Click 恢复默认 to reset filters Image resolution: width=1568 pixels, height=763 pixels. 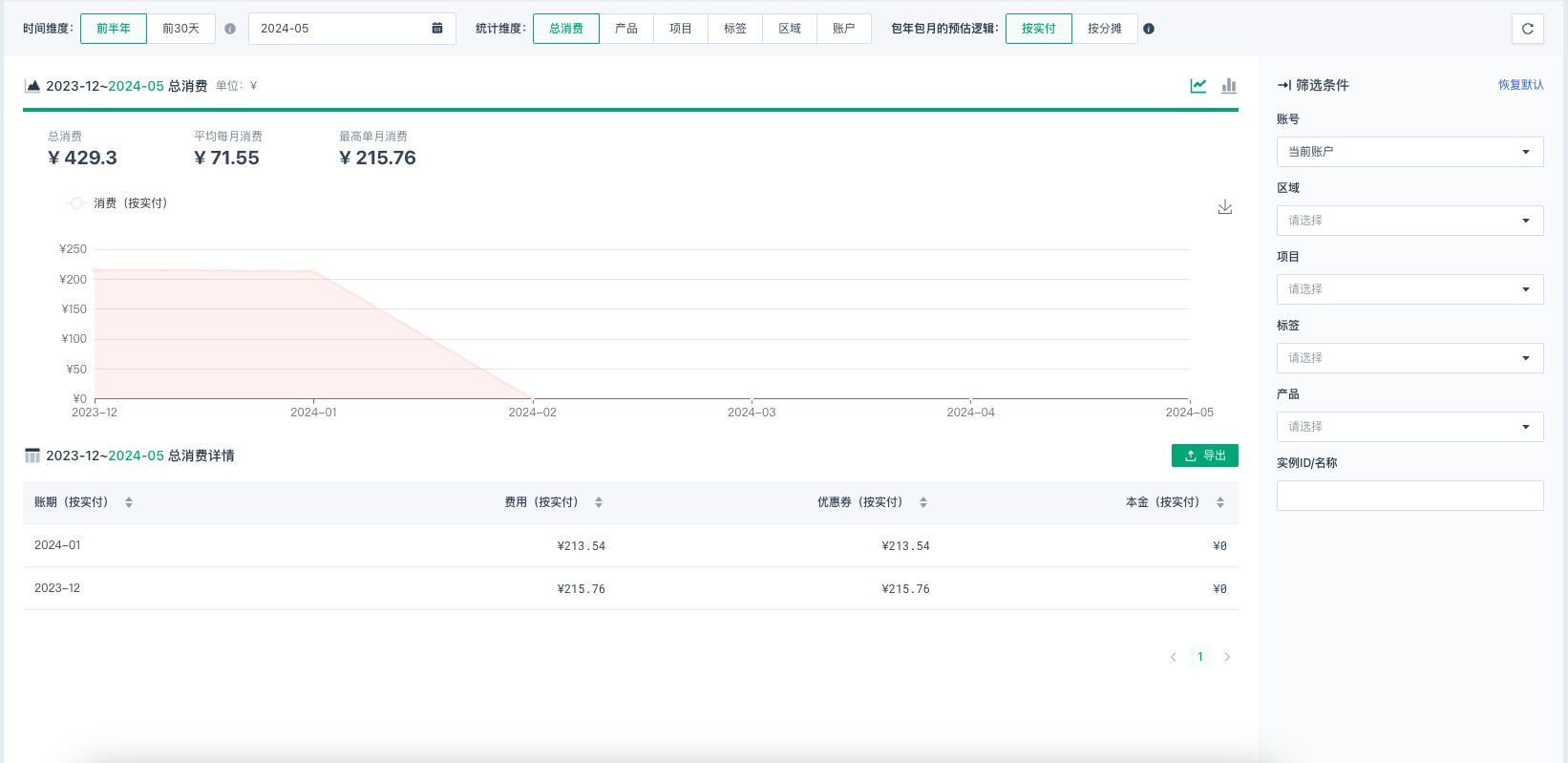pos(1520,85)
